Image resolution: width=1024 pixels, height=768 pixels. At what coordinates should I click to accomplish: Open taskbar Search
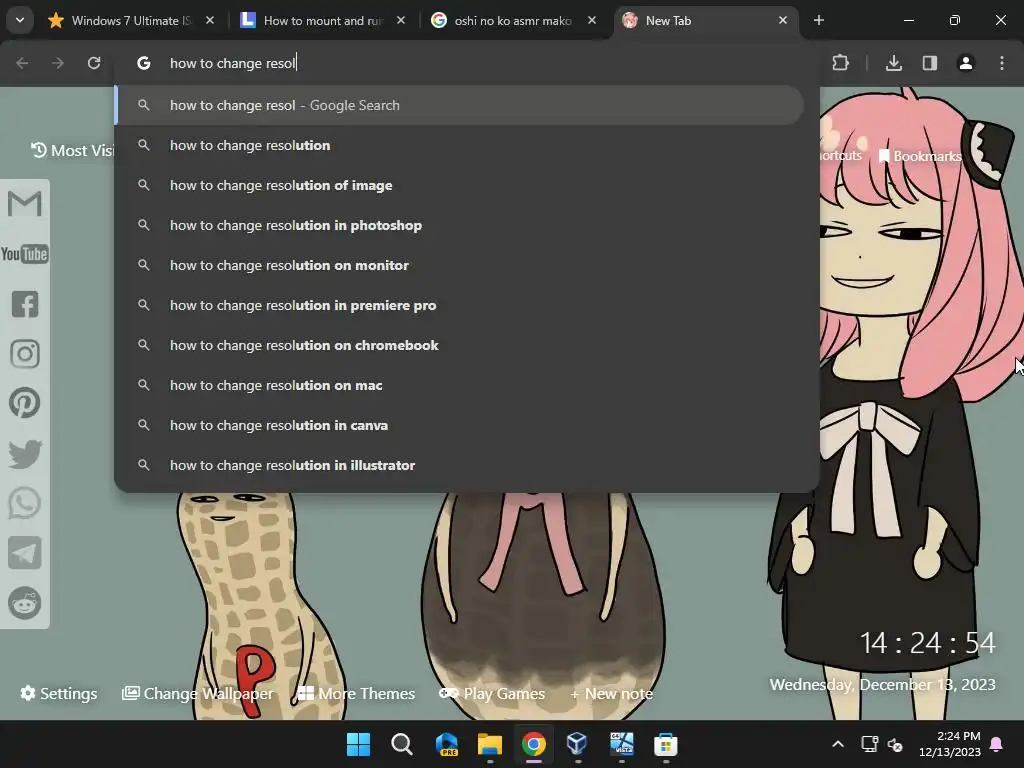coord(402,744)
